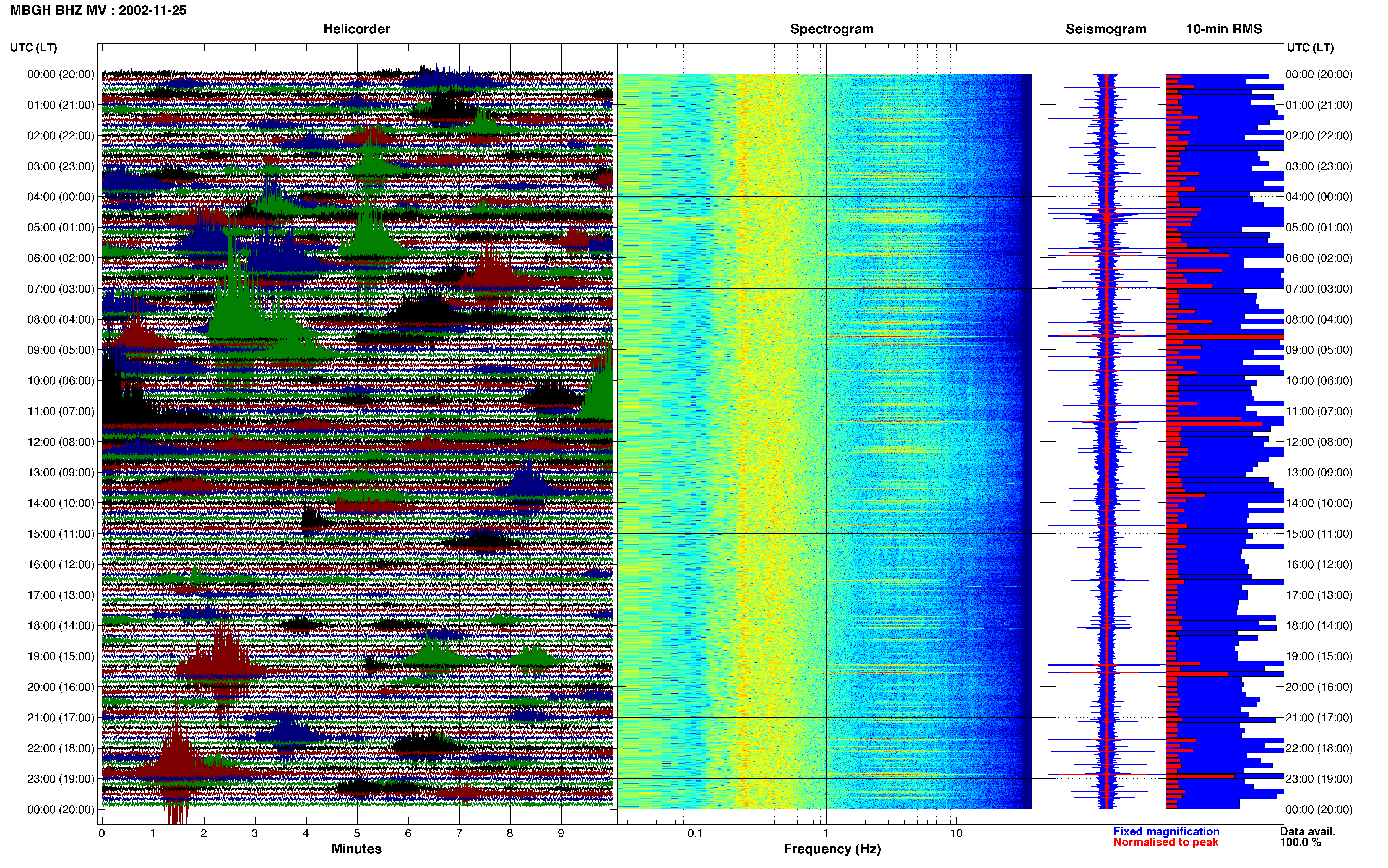Click the right '15:00 (11:00)' time label
The height and width of the screenshot is (868, 1388).
coord(1319,534)
